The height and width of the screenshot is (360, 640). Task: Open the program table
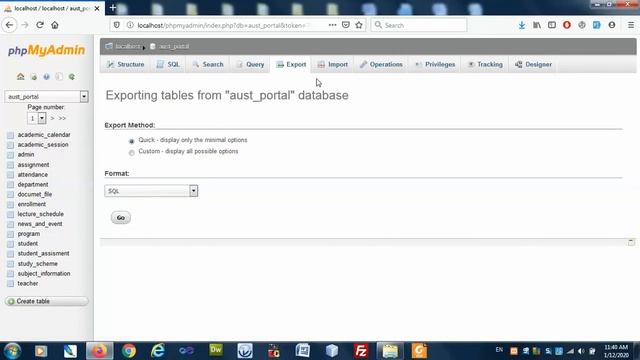click(29, 234)
